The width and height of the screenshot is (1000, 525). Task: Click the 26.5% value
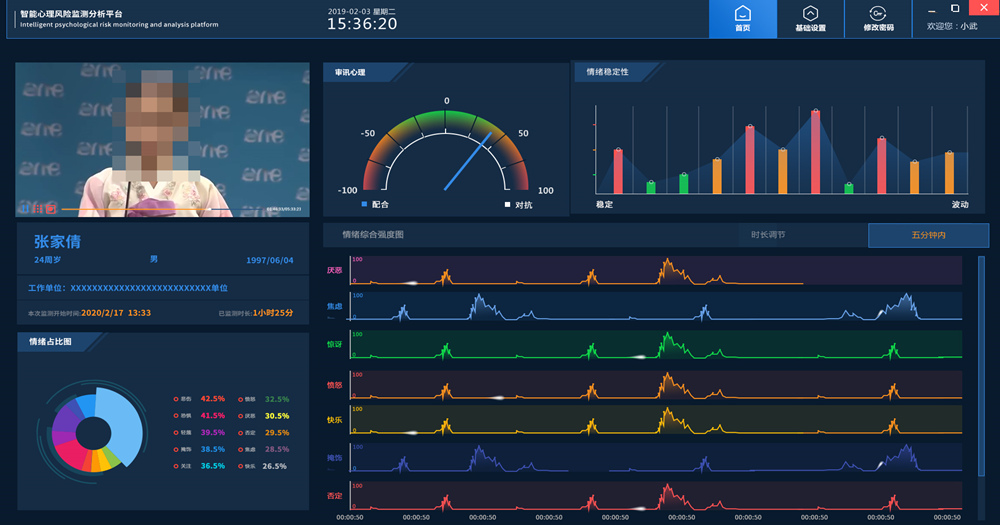pos(274,466)
